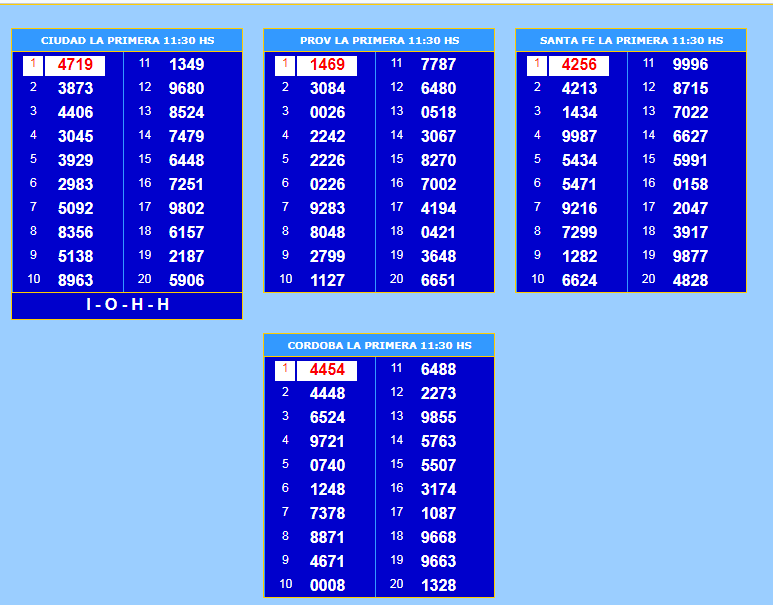Select the CORDOBA LA PRIMERA 11:30 HS header
The height and width of the screenshot is (605, 773).
[x=379, y=346]
